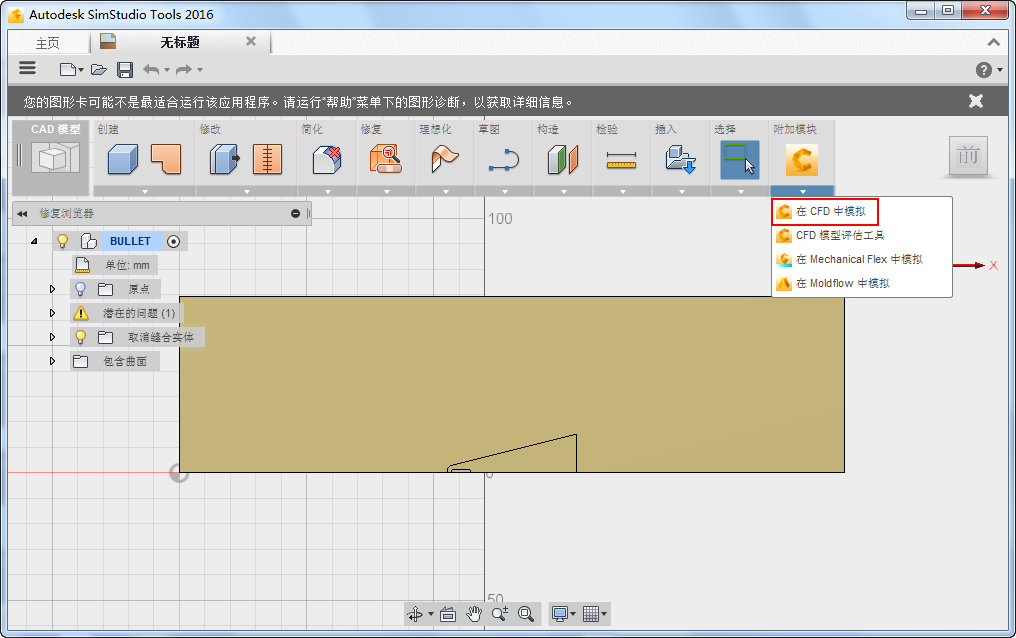Image resolution: width=1016 pixels, height=638 pixels.
Task: Open the hamburger application menu
Action: coord(27,68)
